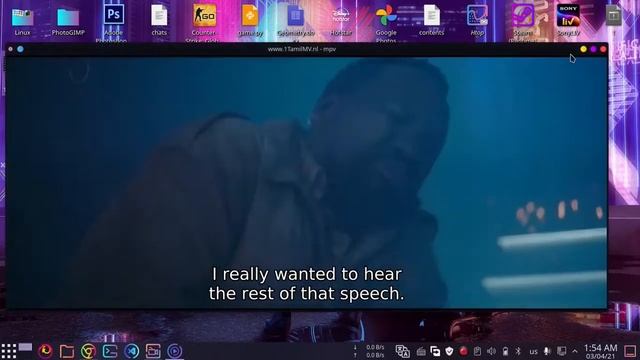The width and height of the screenshot is (640, 360).
Task: Open the clipboard tray icon
Action: pyautogui.click(x=477, y=351)
